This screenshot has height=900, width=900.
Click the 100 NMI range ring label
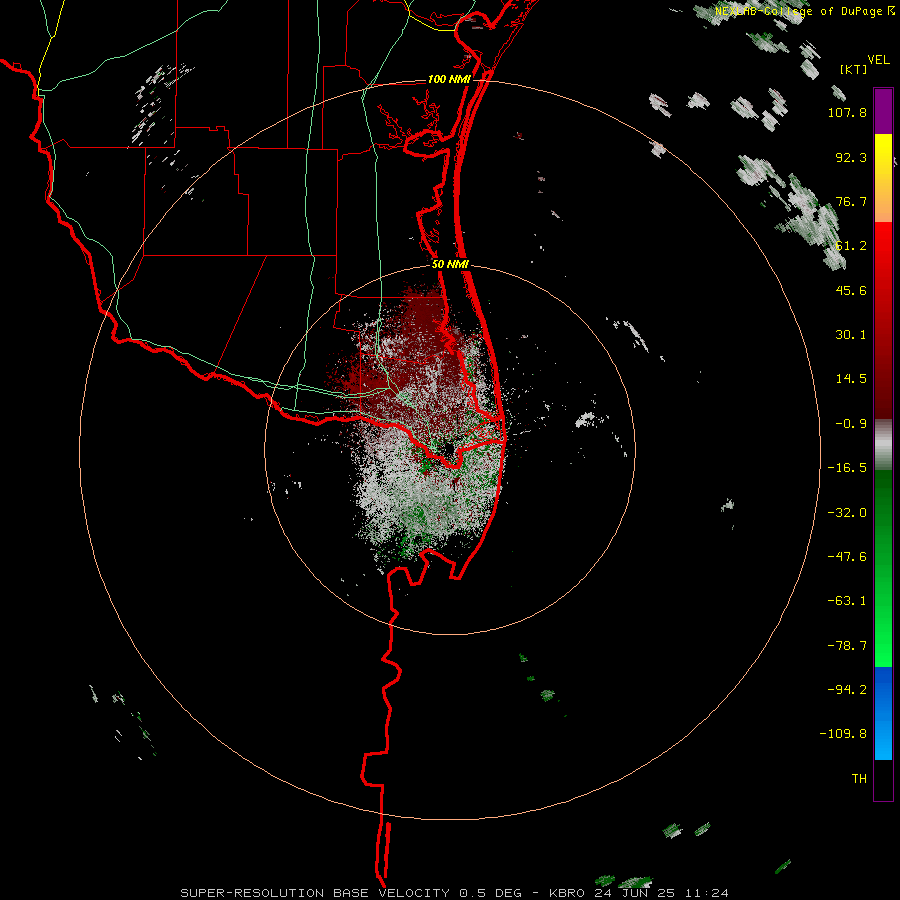click(x=449, y=79)
